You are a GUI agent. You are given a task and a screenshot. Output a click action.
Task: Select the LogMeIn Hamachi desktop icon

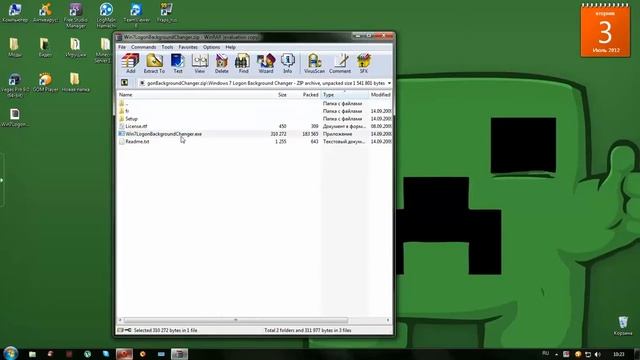[x=106, y=15]
